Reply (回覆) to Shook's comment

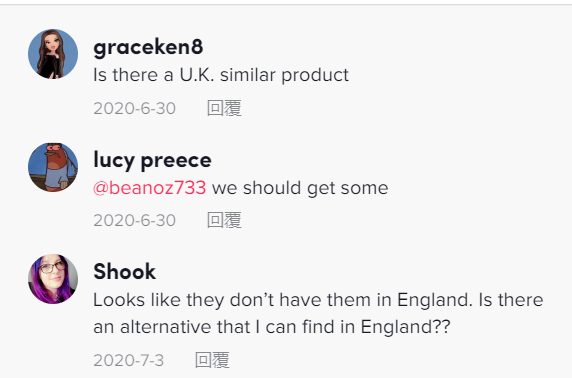pyautogui.click(x=212, y=360)
